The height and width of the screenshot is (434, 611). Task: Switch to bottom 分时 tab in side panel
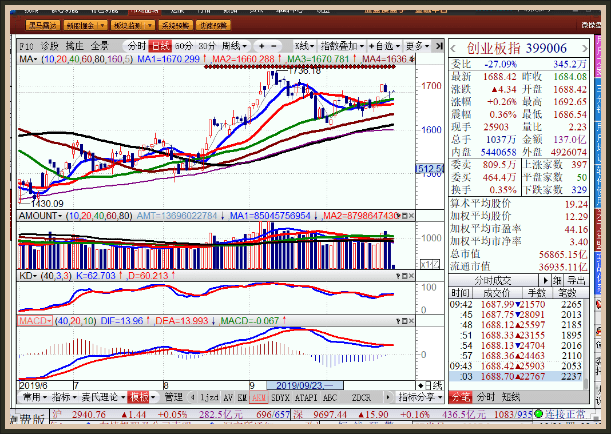tap(485, 397)
